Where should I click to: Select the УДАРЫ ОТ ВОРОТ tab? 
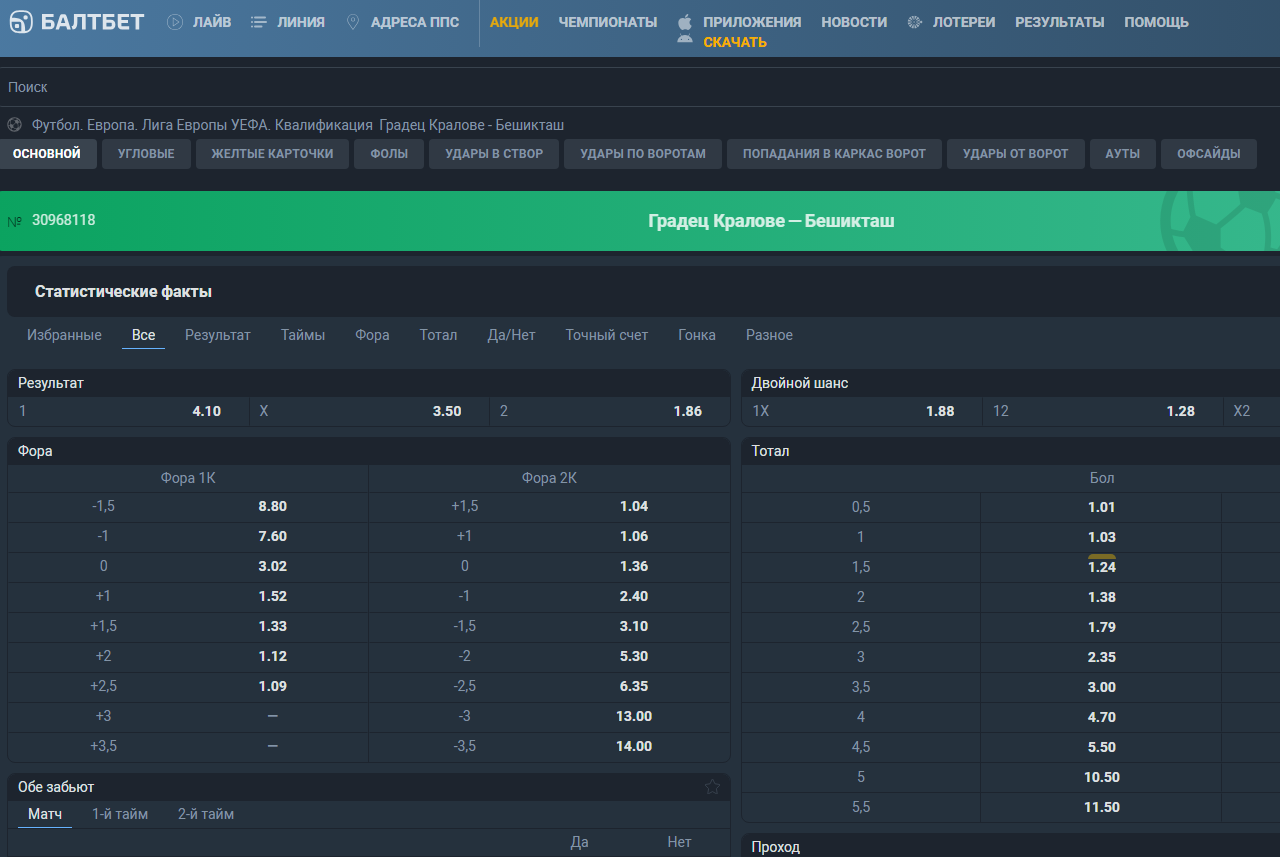pyautogui.click(x=1016, y=154)
